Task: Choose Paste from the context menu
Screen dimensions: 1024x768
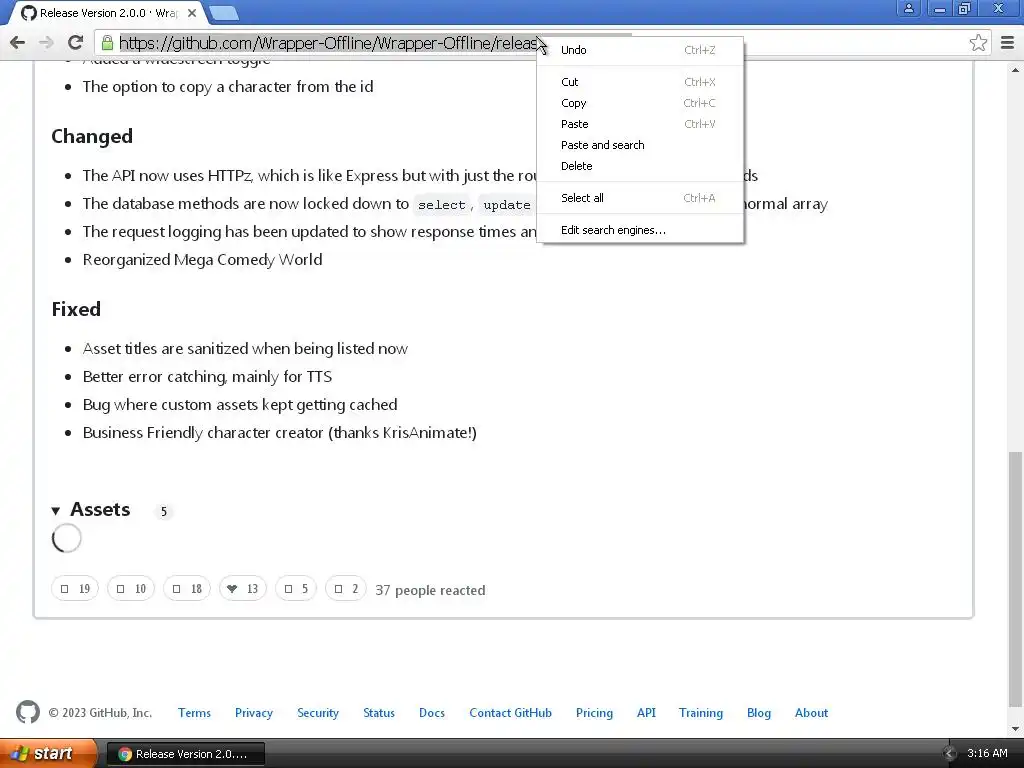Action: point(640,124)
